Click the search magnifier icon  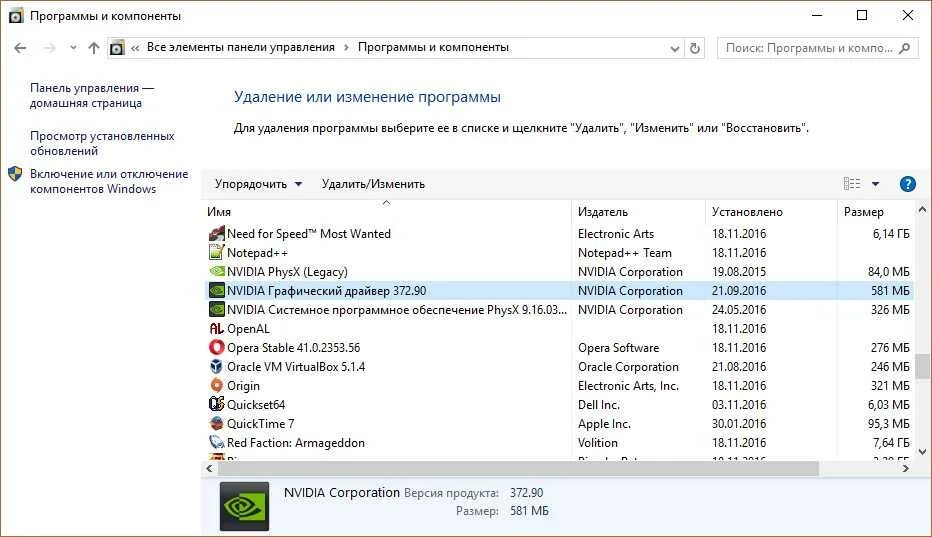pos(904,48)
